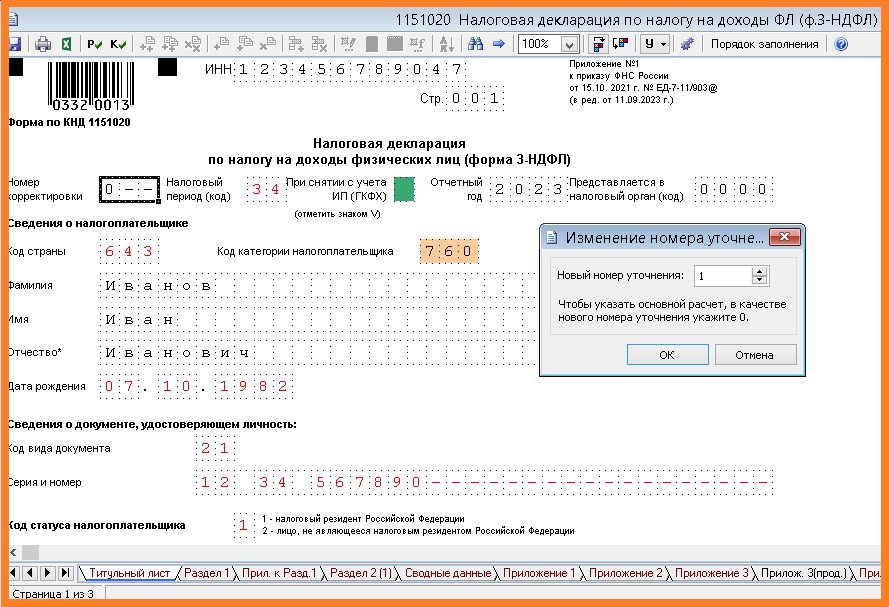Switch to Раздел 1 tab
This screenshot has height=607, width=889.
point(206,573)
